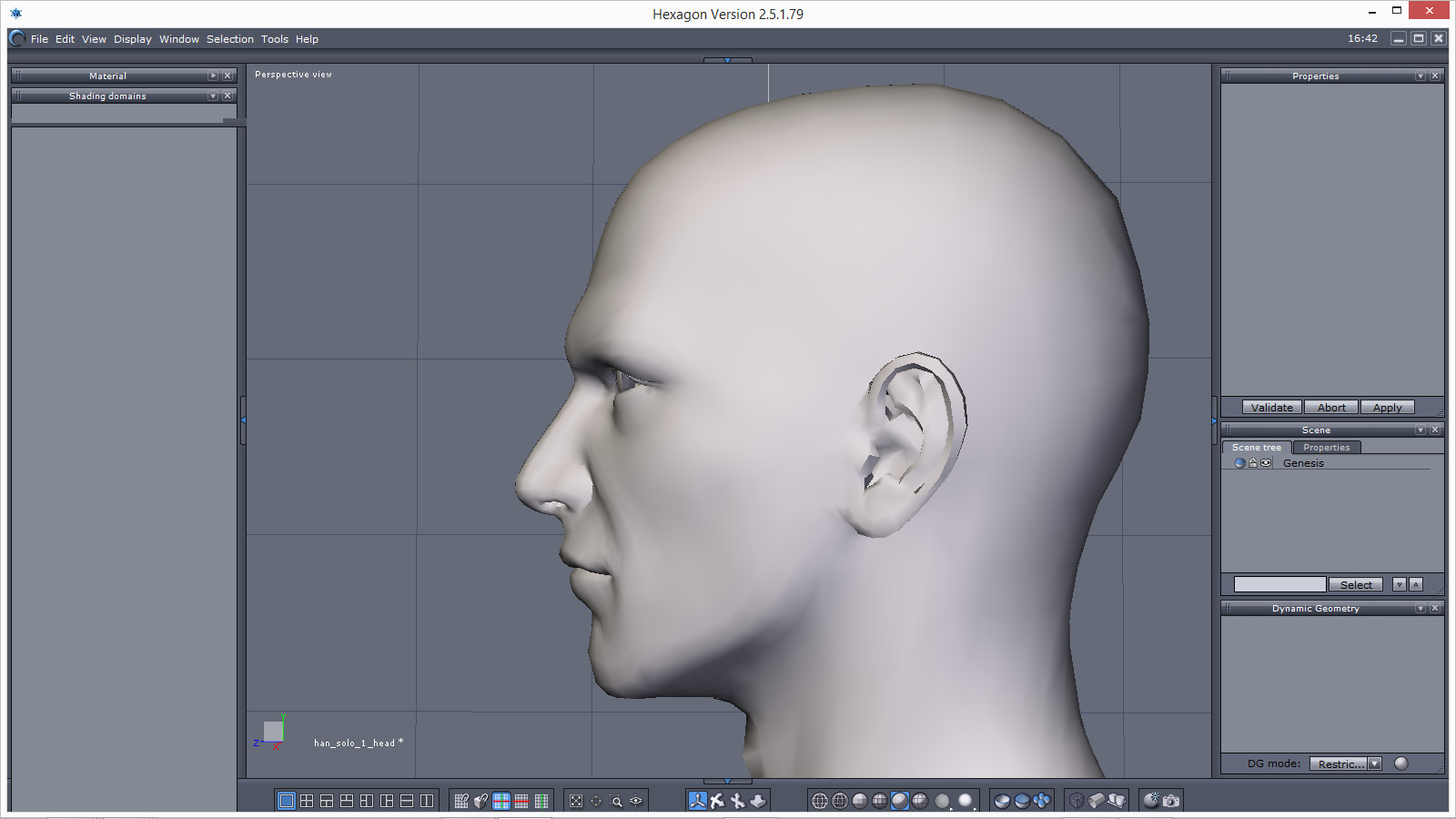Select Genesis in the scene tree
This screenshot has width=1456, height=819.
click(x=1303, y=463)
